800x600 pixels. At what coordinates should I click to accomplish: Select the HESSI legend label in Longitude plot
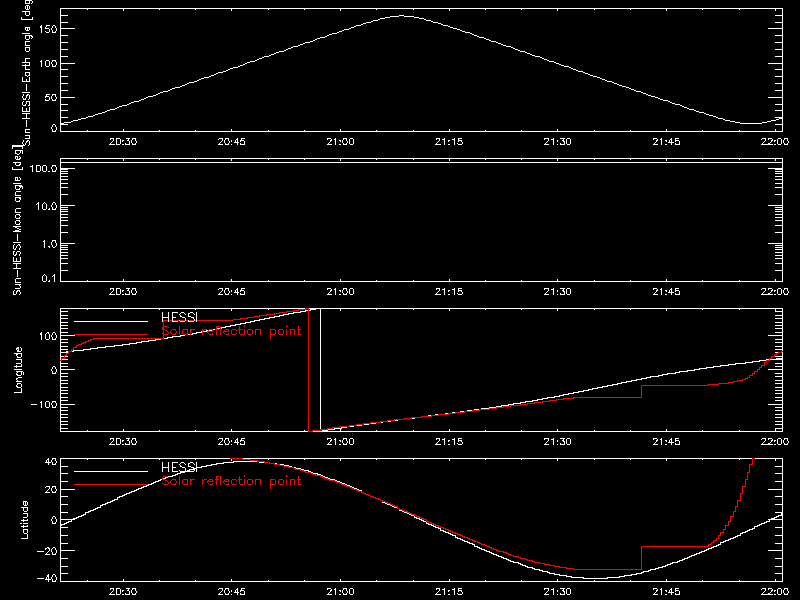click(179, 317)
